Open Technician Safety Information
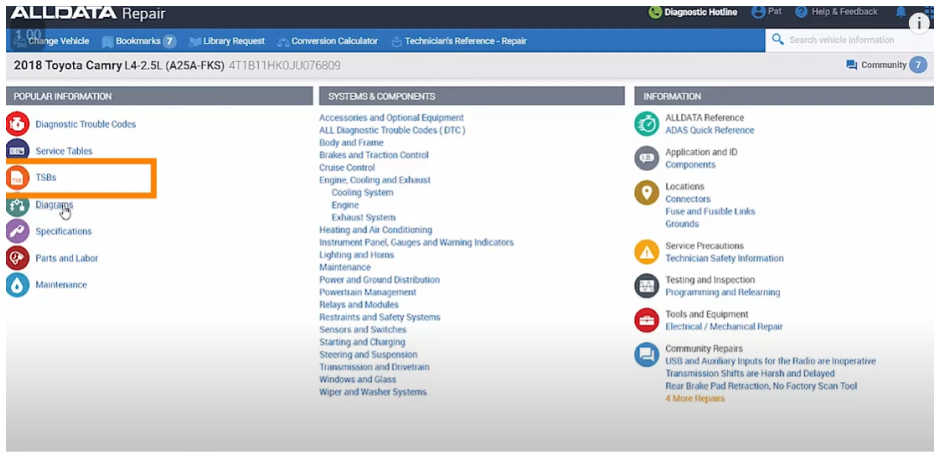 pos(724,258)
